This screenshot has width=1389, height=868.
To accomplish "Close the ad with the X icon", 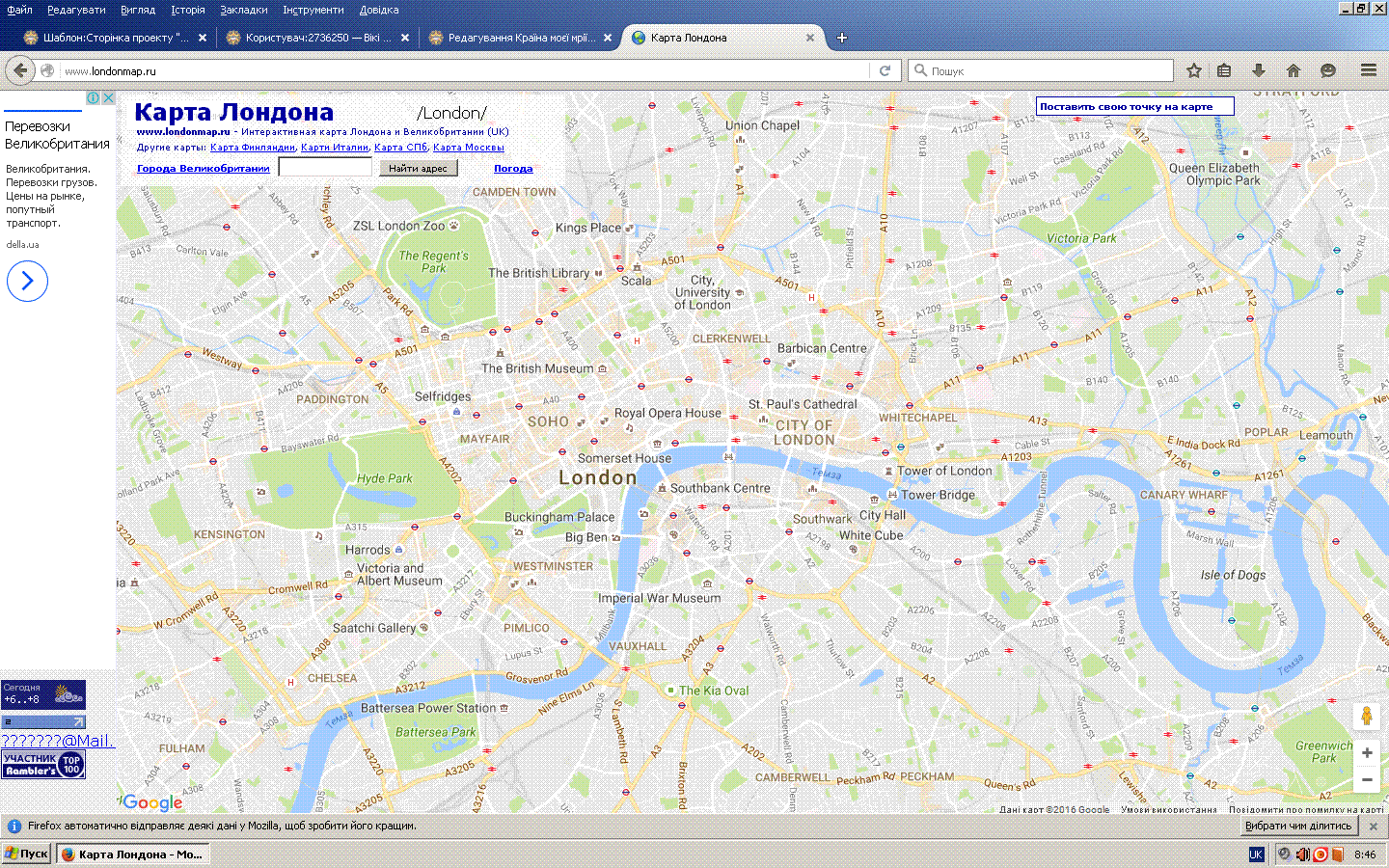I will pos(109,97).
